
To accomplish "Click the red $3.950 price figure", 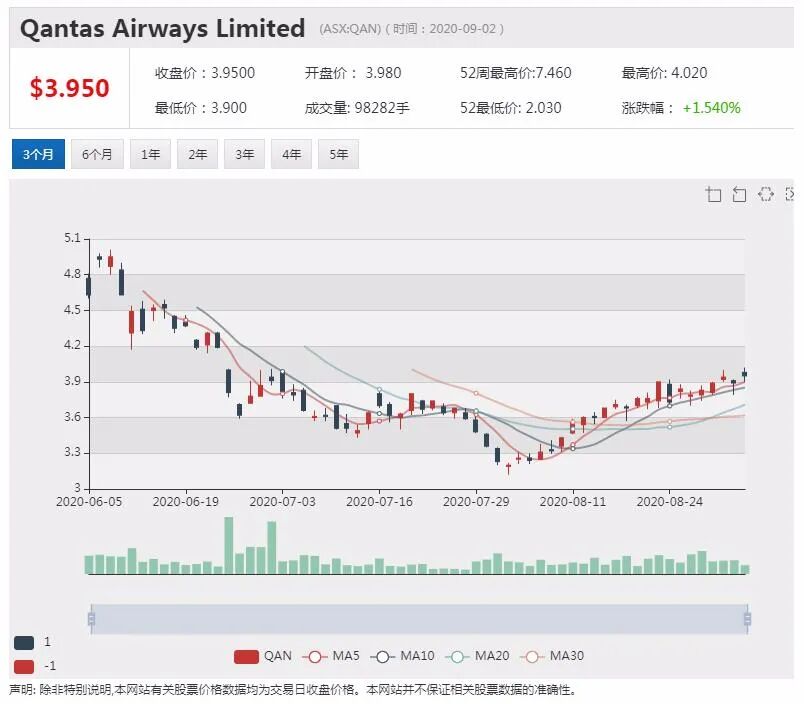I will [69, 88].
